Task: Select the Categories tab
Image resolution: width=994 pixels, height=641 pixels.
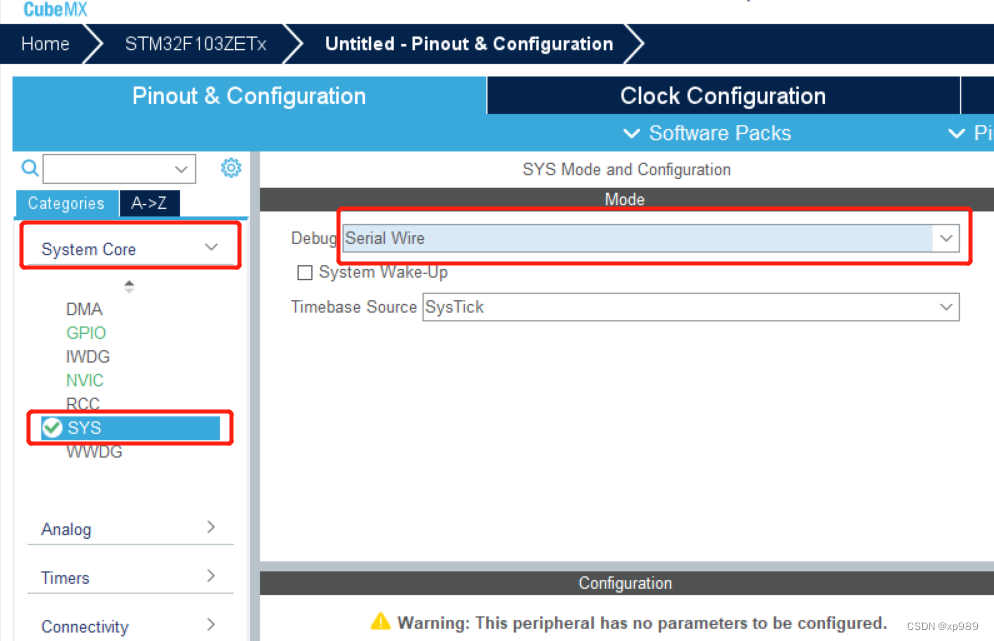Action: (67, 204)
